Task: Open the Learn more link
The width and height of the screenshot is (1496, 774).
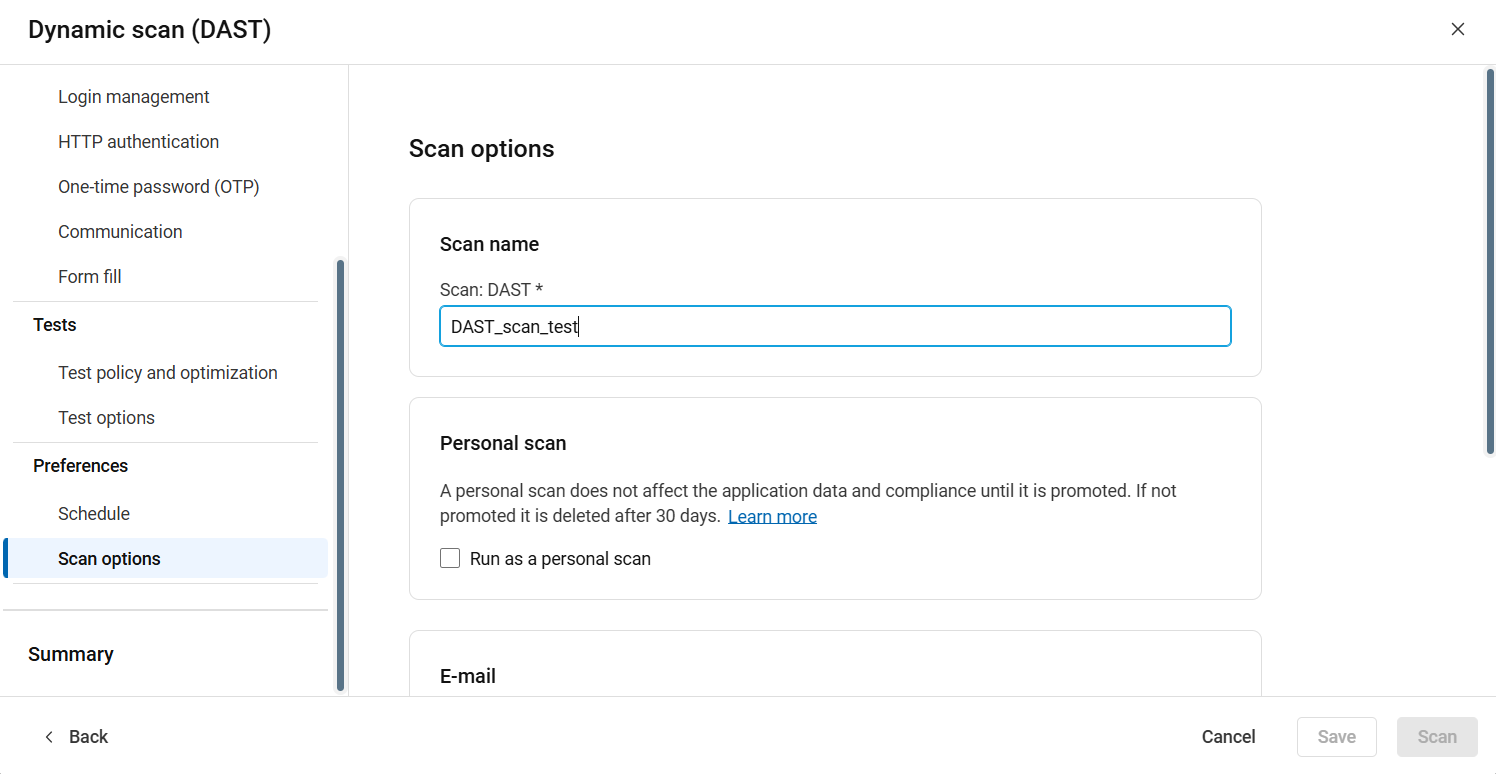Action: [x=772, y=516]
